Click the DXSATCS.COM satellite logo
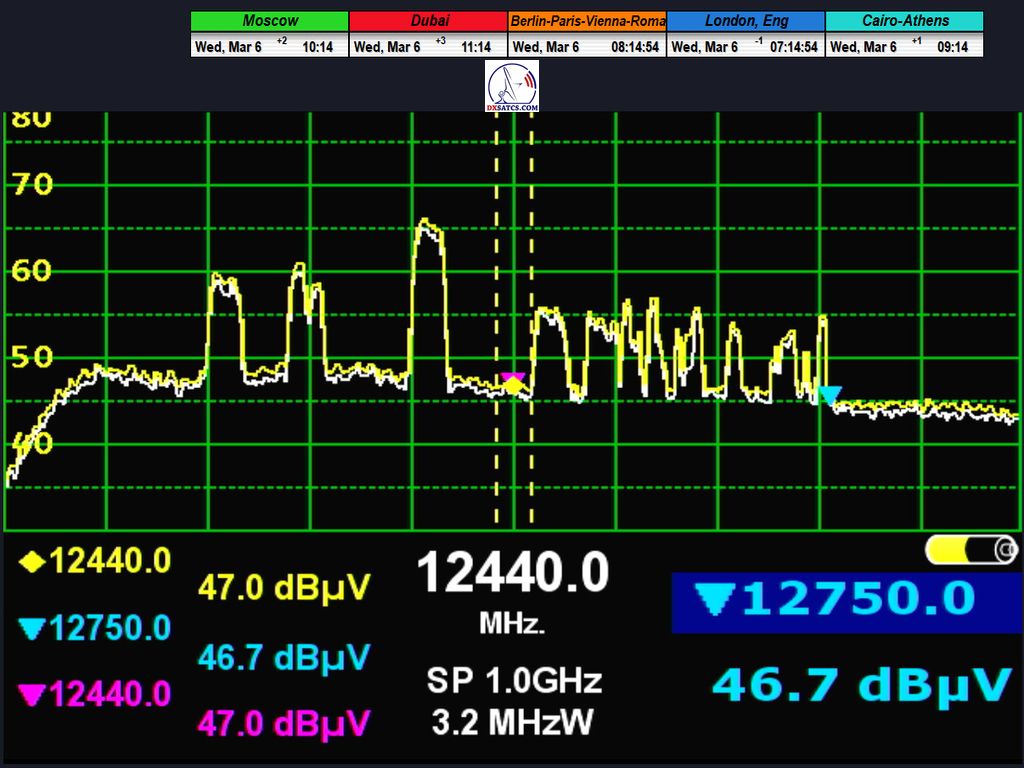 (x=512, y=86)
